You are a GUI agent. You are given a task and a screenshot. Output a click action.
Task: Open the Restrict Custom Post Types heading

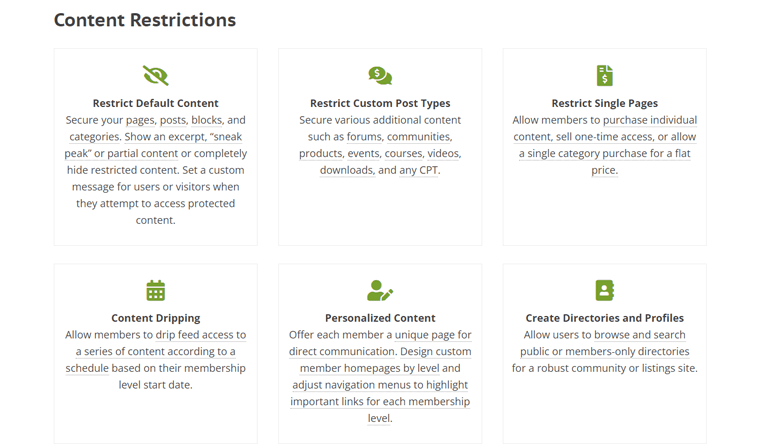pyautogui.click(x=380, y=103)
